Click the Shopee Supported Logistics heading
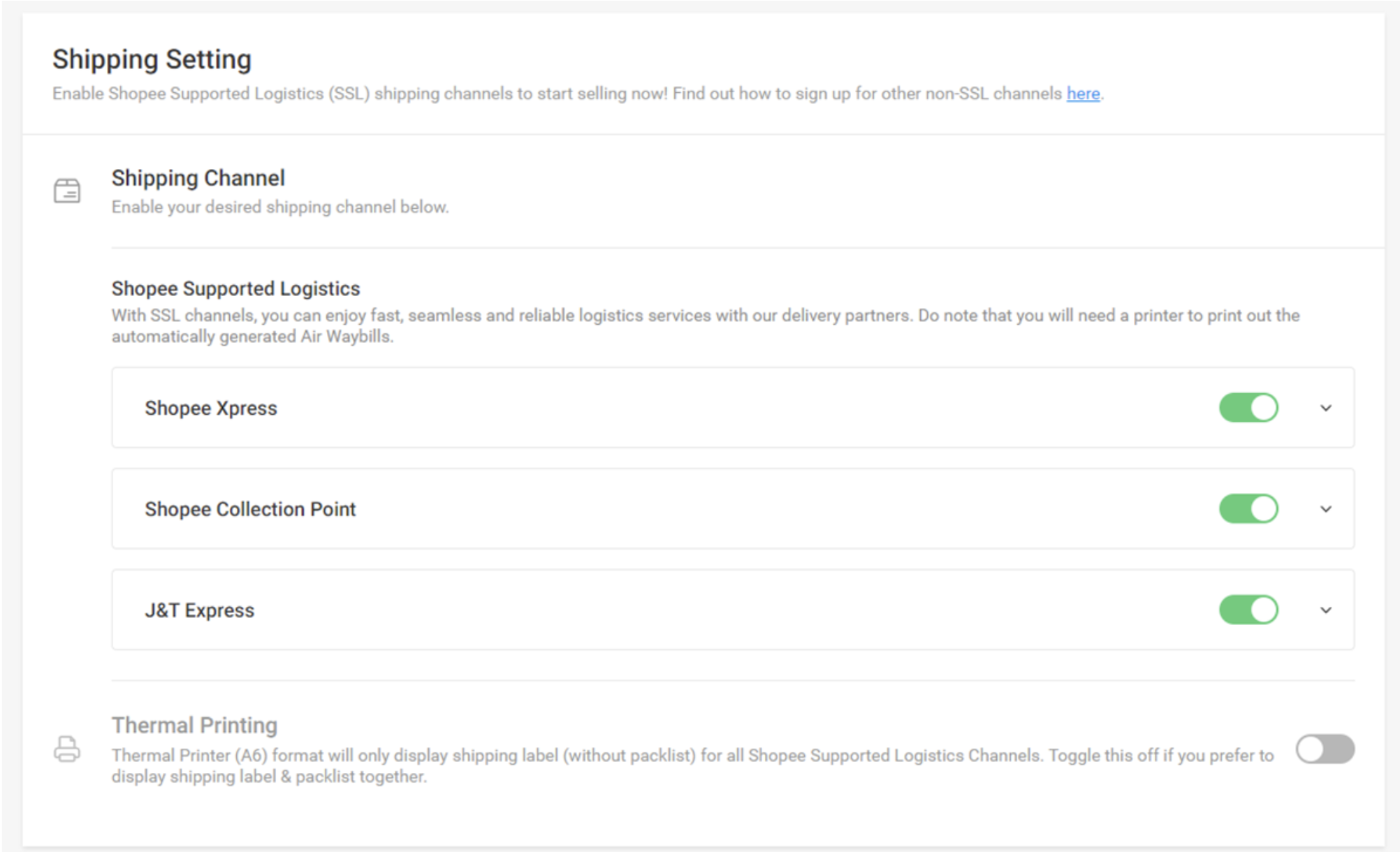1400x852 pixels. 236,288
